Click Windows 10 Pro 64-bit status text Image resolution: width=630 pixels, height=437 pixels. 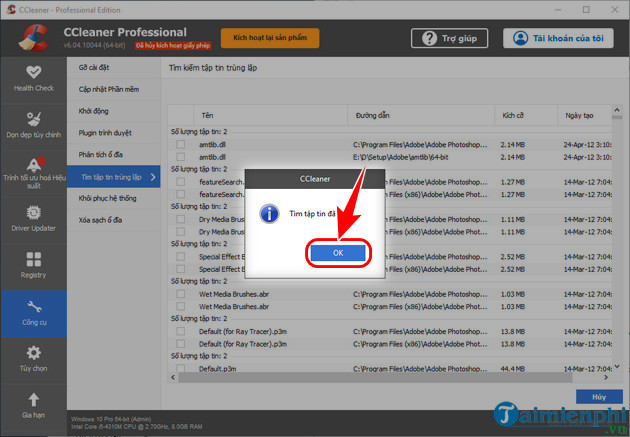111,419
